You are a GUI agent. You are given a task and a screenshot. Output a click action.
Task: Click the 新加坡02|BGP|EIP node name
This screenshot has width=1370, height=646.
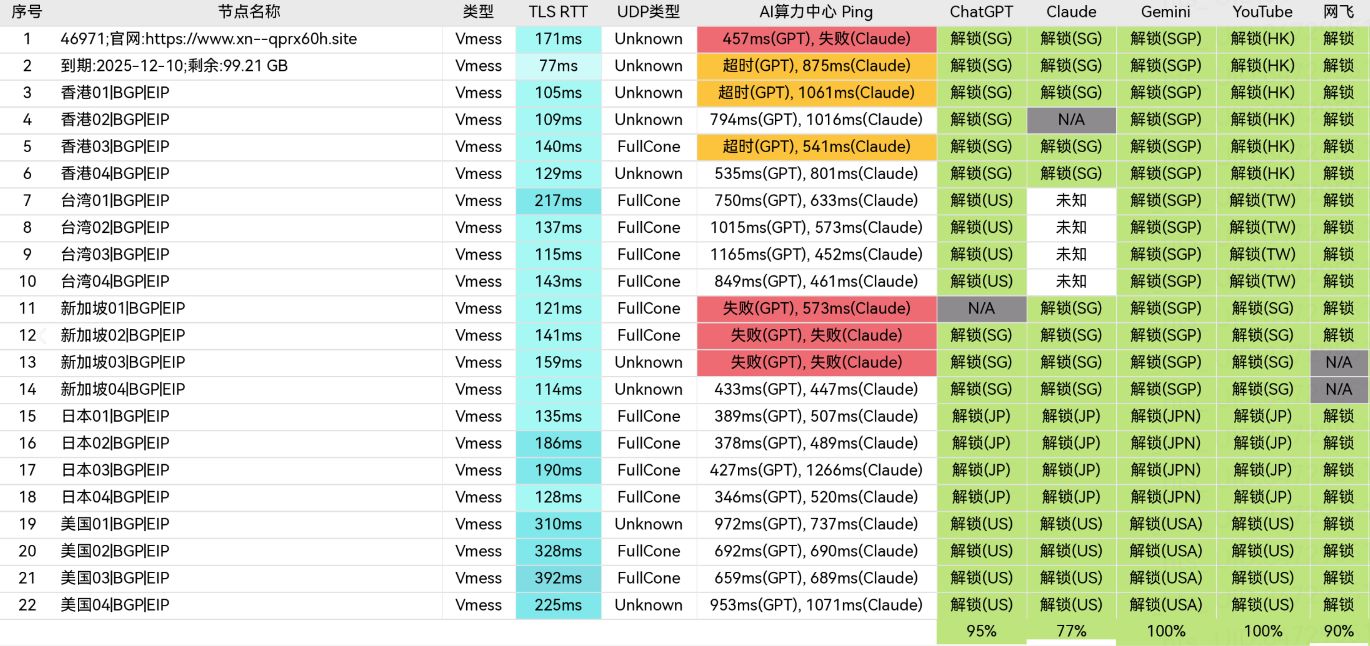coord(123,336)
